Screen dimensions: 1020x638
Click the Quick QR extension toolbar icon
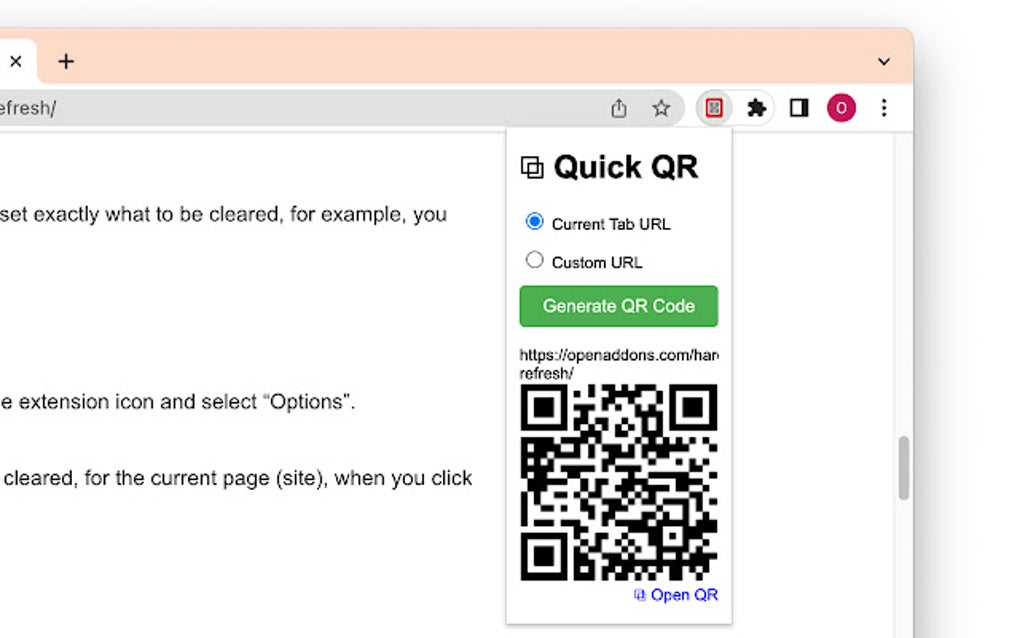tap(714, 108)
